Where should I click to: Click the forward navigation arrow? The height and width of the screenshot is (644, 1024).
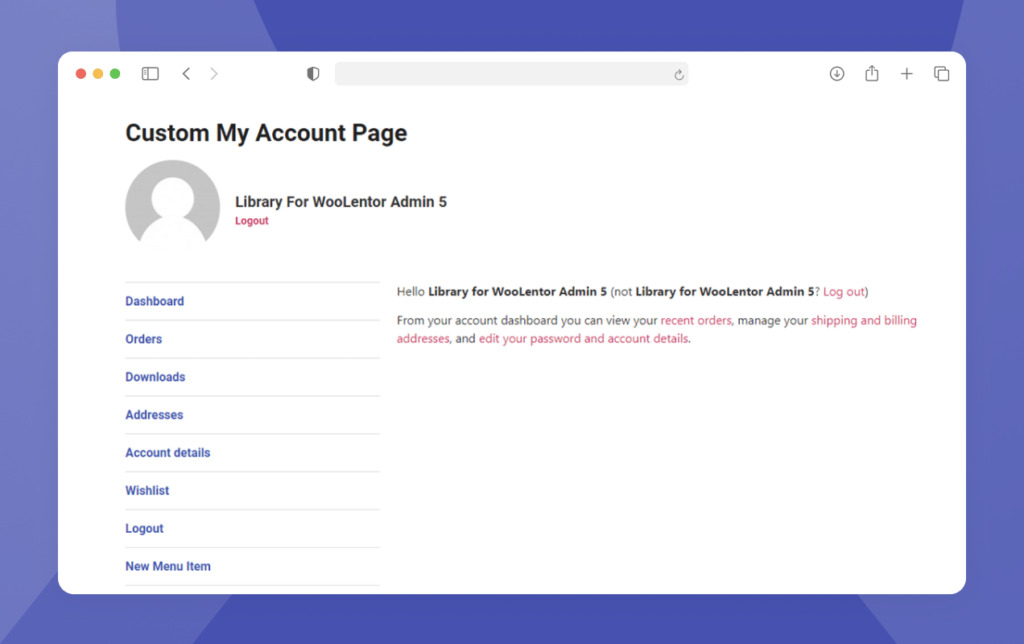(214, 74)
